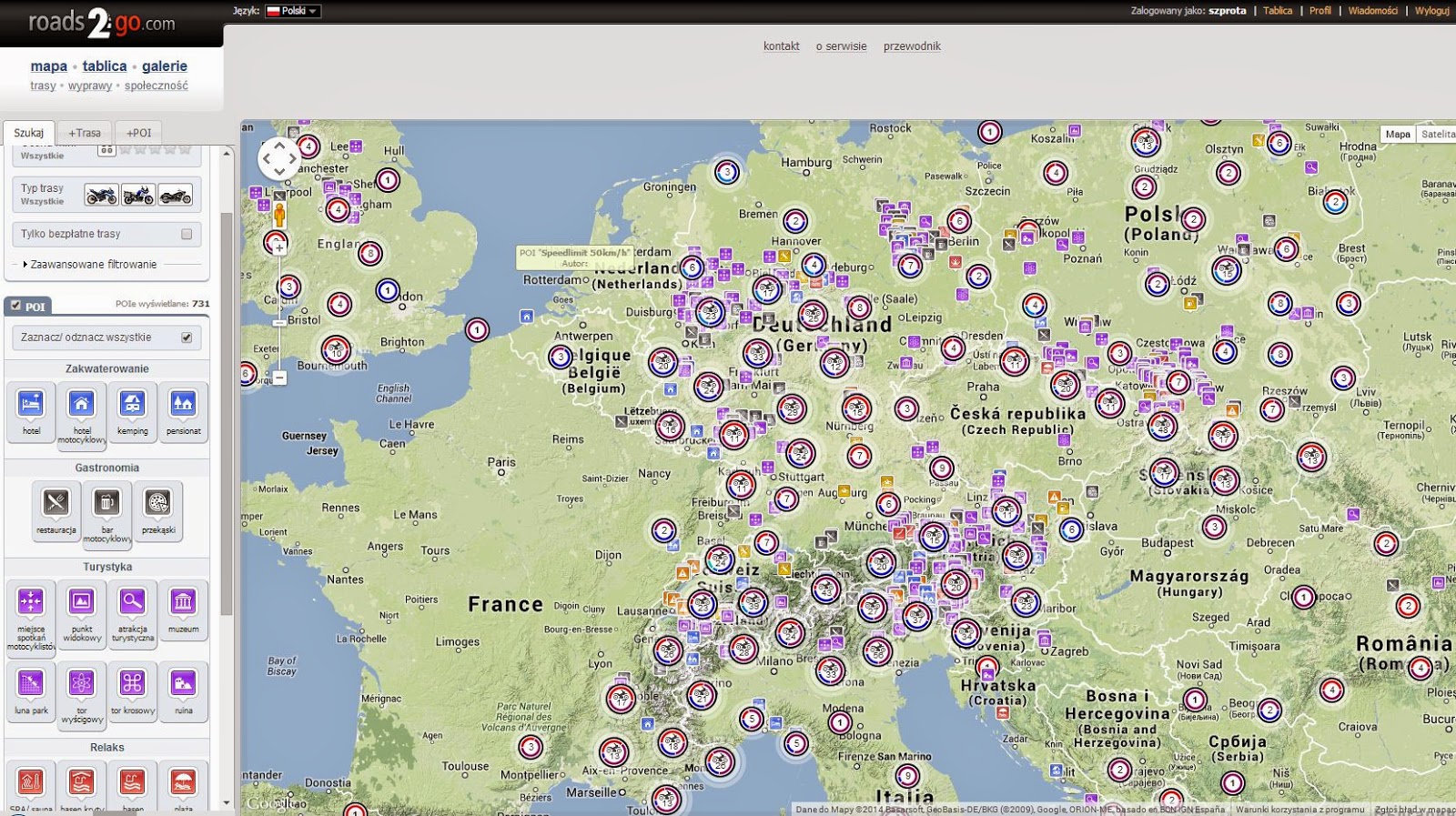Click the star rating filter

point(156,149)
